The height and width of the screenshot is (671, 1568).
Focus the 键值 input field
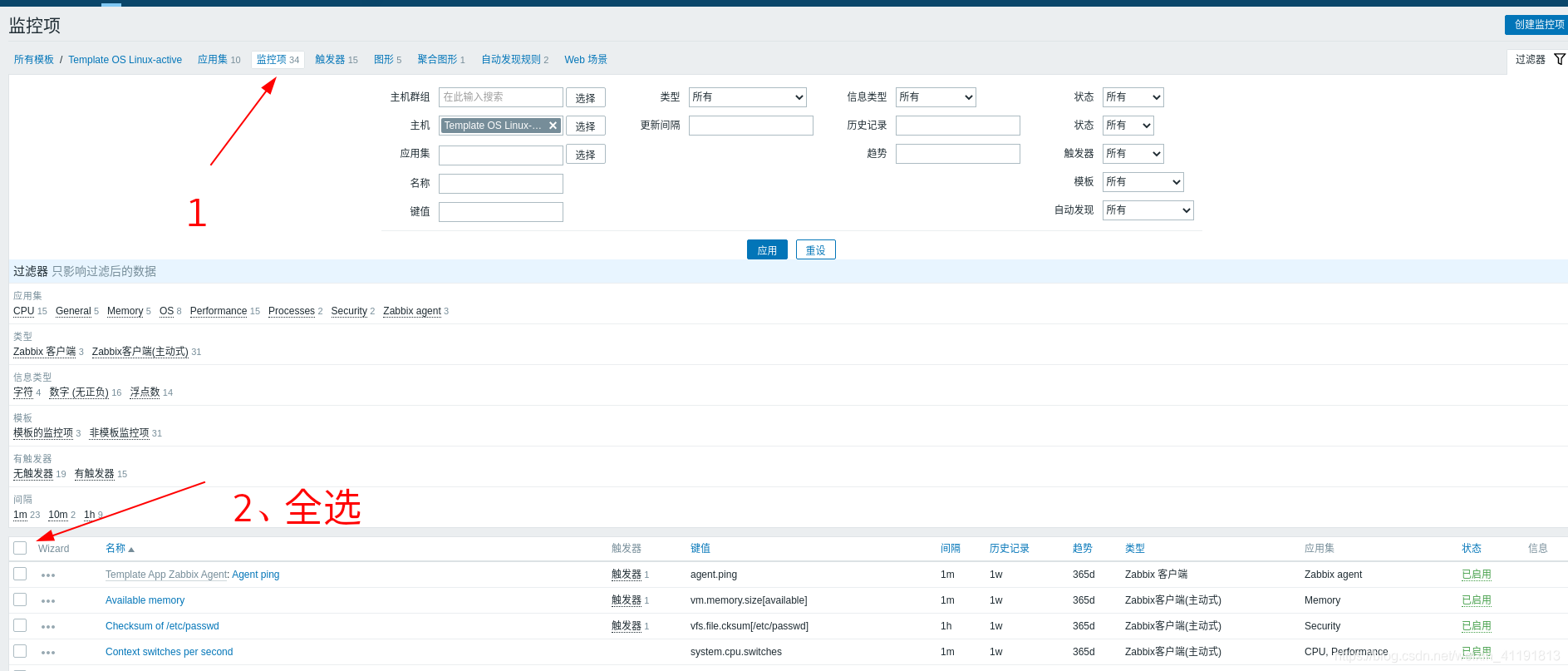pyautogui.click(x=501, y=212)
